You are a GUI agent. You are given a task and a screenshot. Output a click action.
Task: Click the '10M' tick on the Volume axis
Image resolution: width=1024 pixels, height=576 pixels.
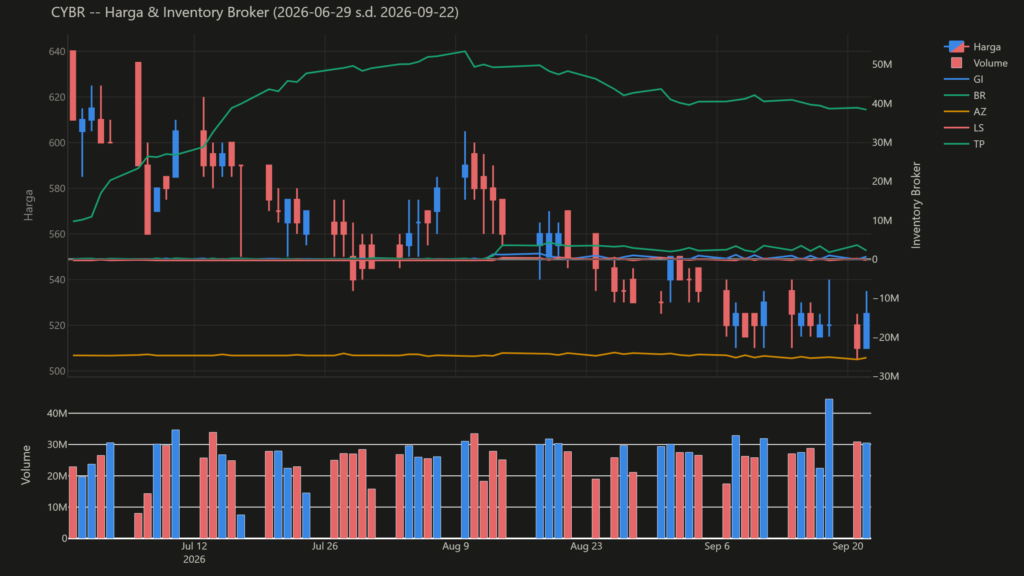pos(57,507)
